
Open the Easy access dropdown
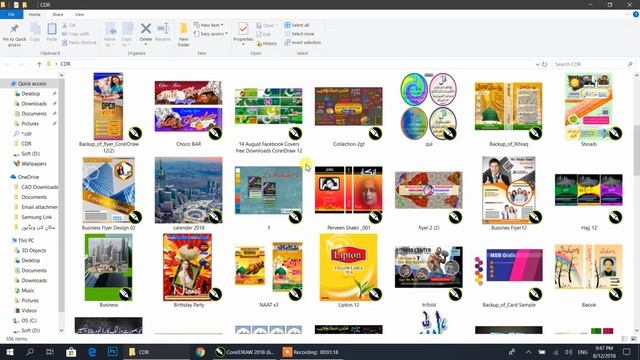tap(211, 34)
